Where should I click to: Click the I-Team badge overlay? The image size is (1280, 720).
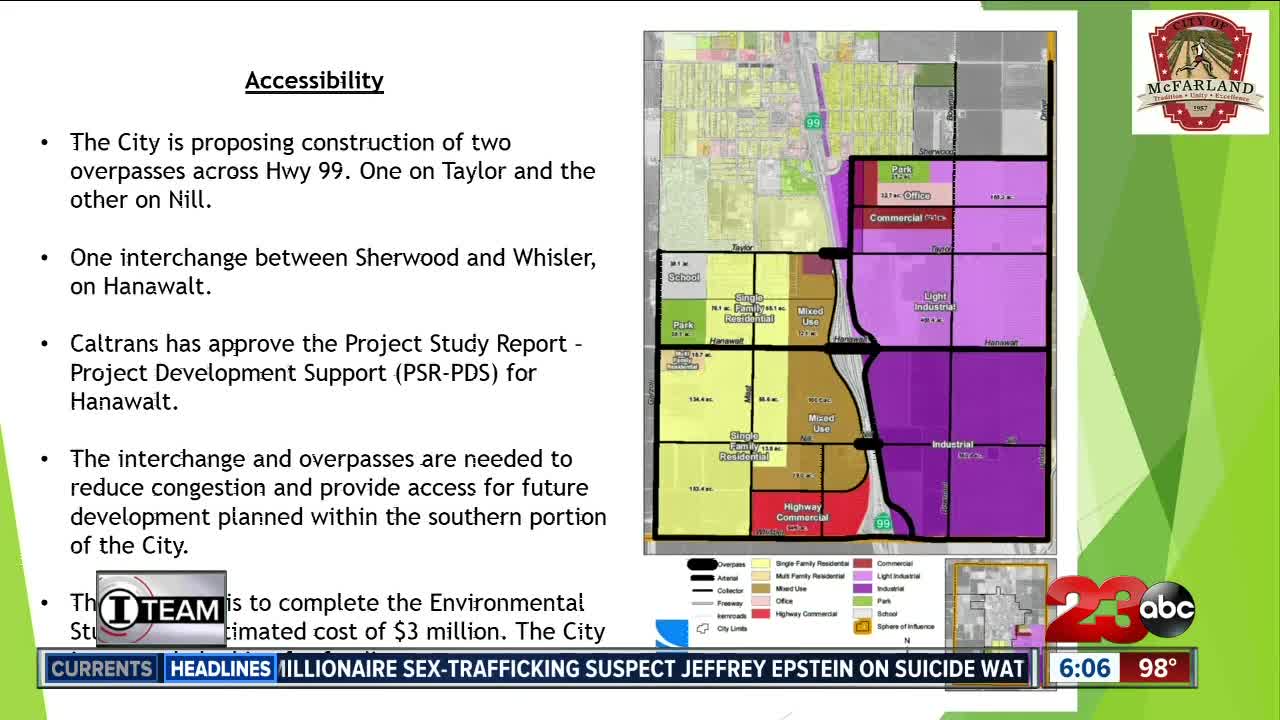tap(161, 608)
